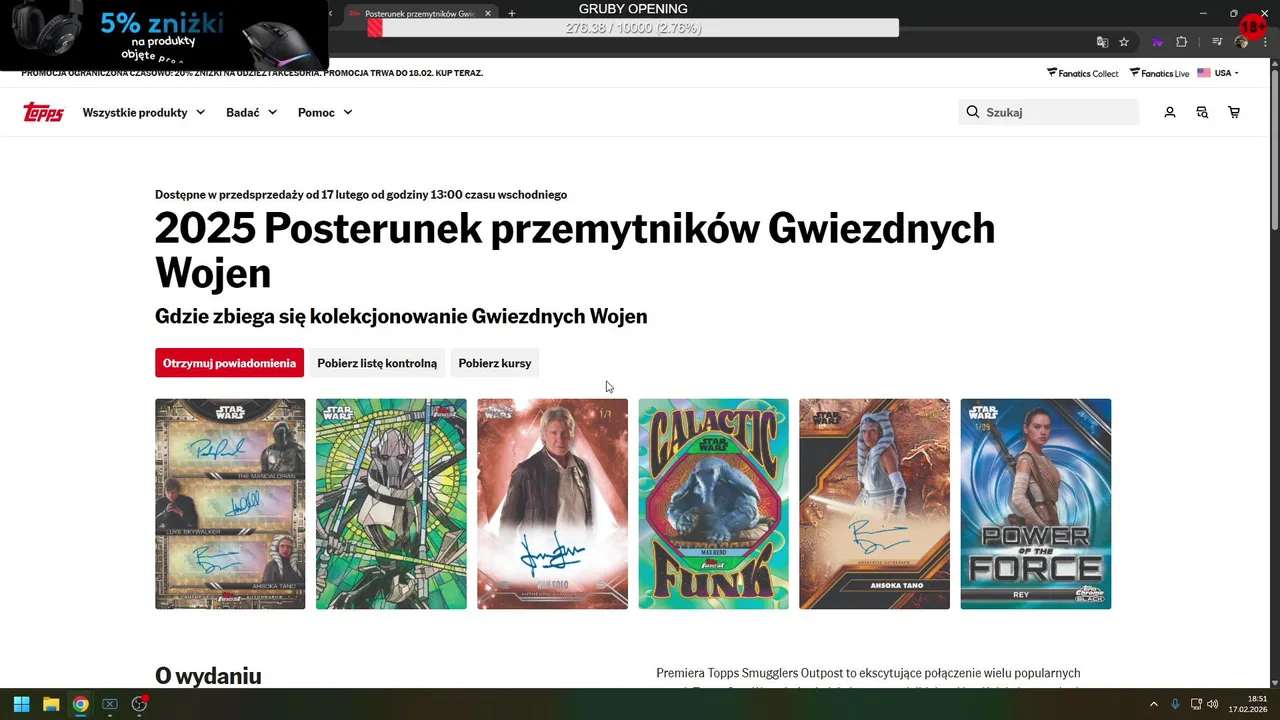The width and height of the screenshot is (1280, 720).
Task: Open the Fanatics Live link
Action: [x=1160, y=73]
